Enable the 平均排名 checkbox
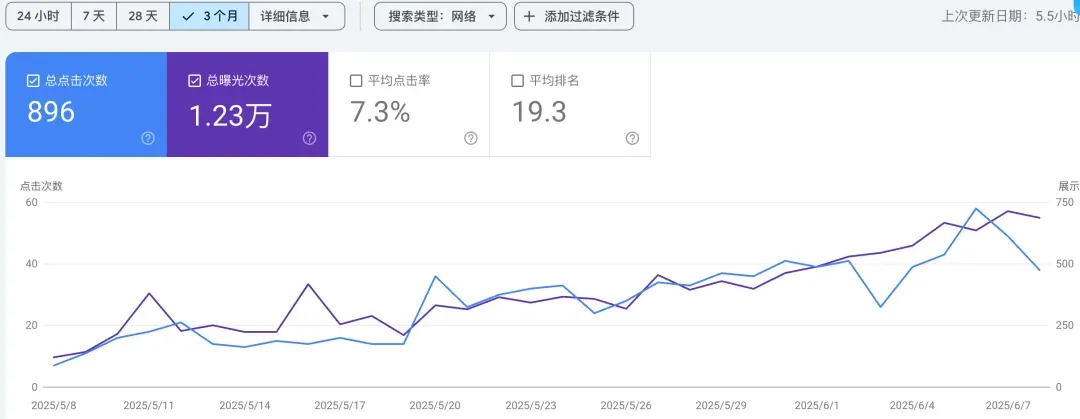Viewport: 1080px width, 419px height. click(517, 81)
